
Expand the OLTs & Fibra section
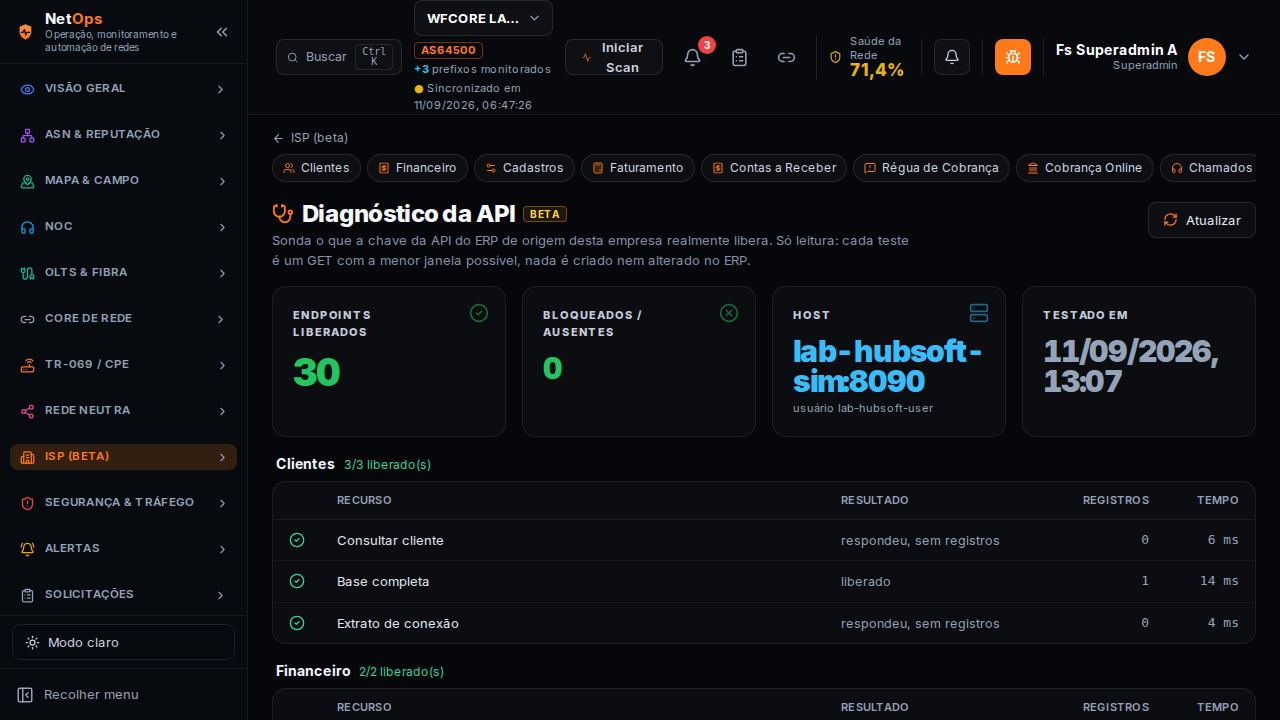tap(123, 273)
